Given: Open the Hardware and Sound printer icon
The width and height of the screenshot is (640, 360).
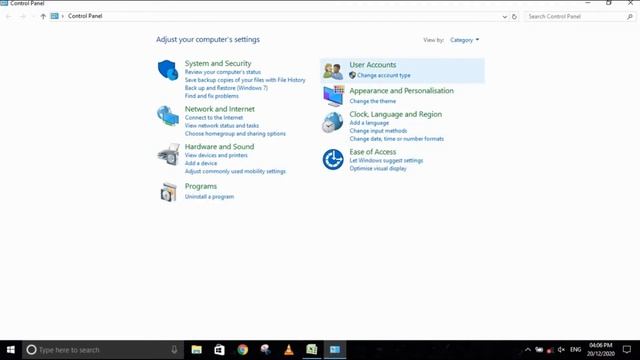Looking at the screenshot, I should [x=168, y=154].
